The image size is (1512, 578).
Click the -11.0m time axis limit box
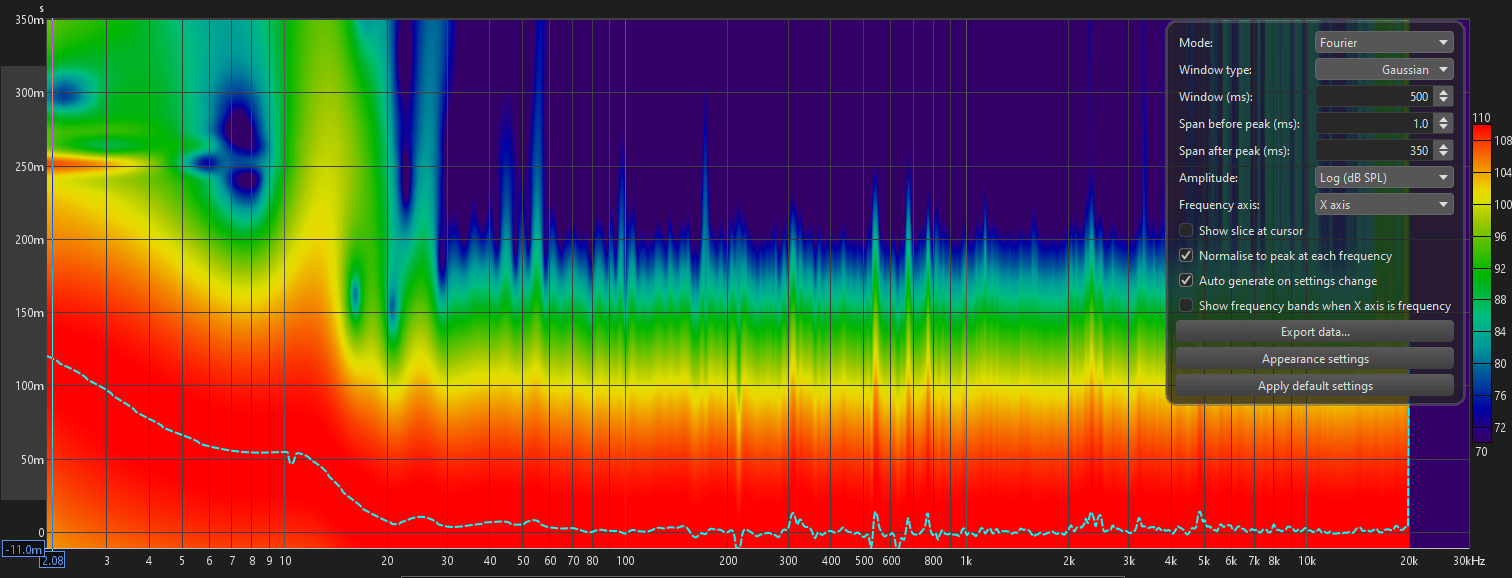[x=23, y=550]
